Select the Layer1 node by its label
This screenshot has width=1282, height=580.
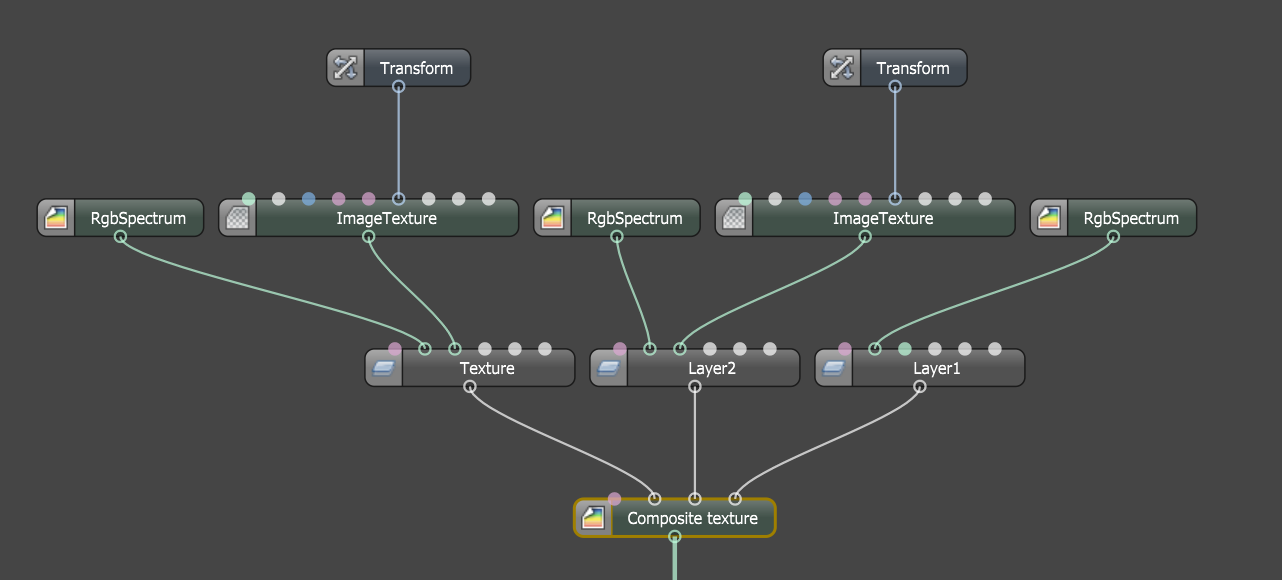pyautogui.click(x=936, y=368)
